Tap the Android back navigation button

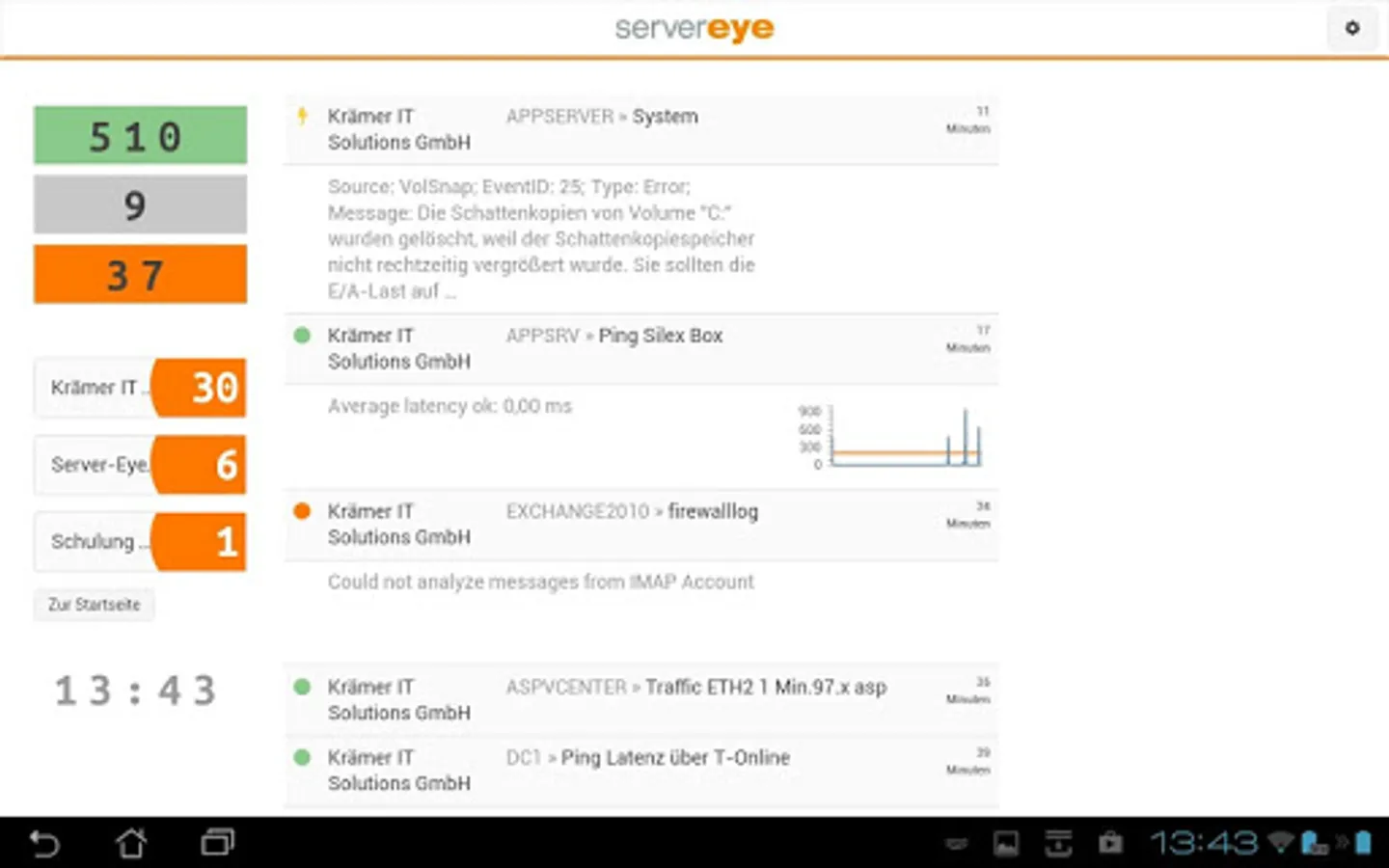[44, 844]
